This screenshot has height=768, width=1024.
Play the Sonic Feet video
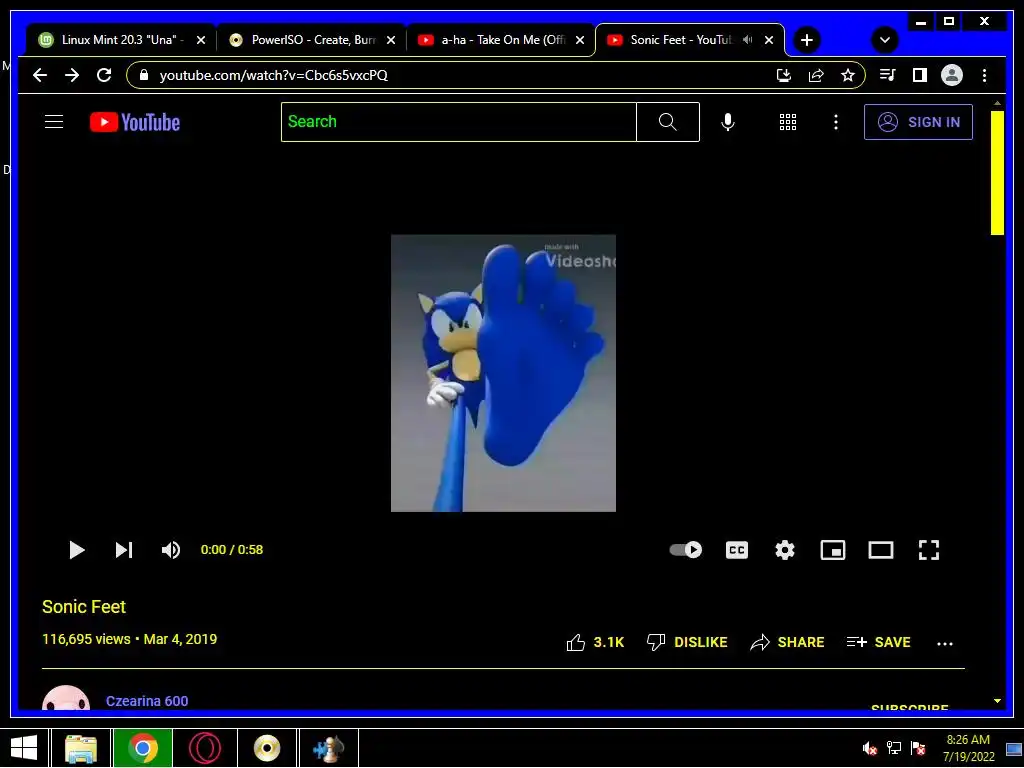76,550
